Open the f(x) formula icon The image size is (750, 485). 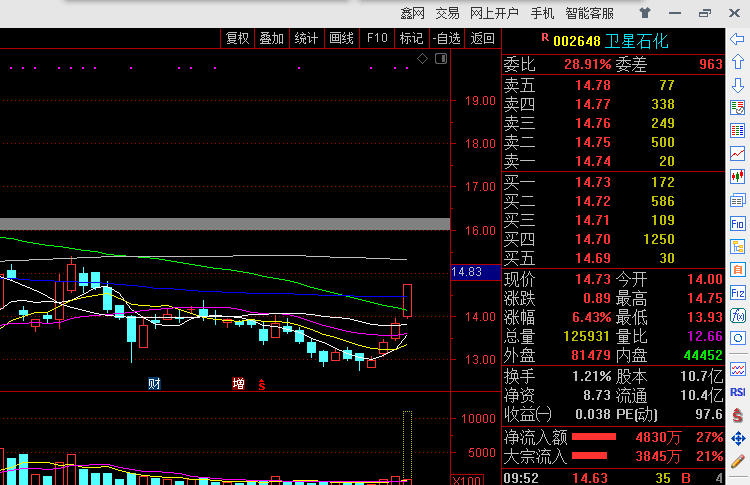[738, 316]
